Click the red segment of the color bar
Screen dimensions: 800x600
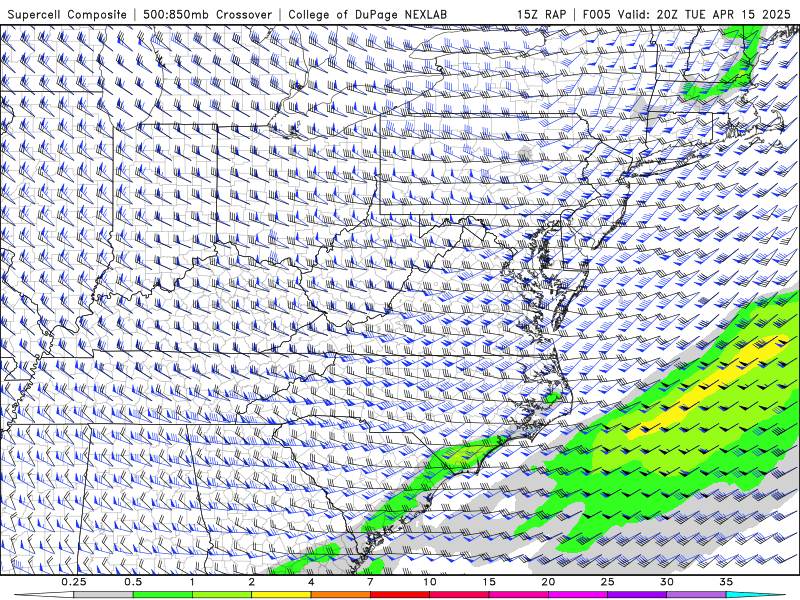coord(399,595)
